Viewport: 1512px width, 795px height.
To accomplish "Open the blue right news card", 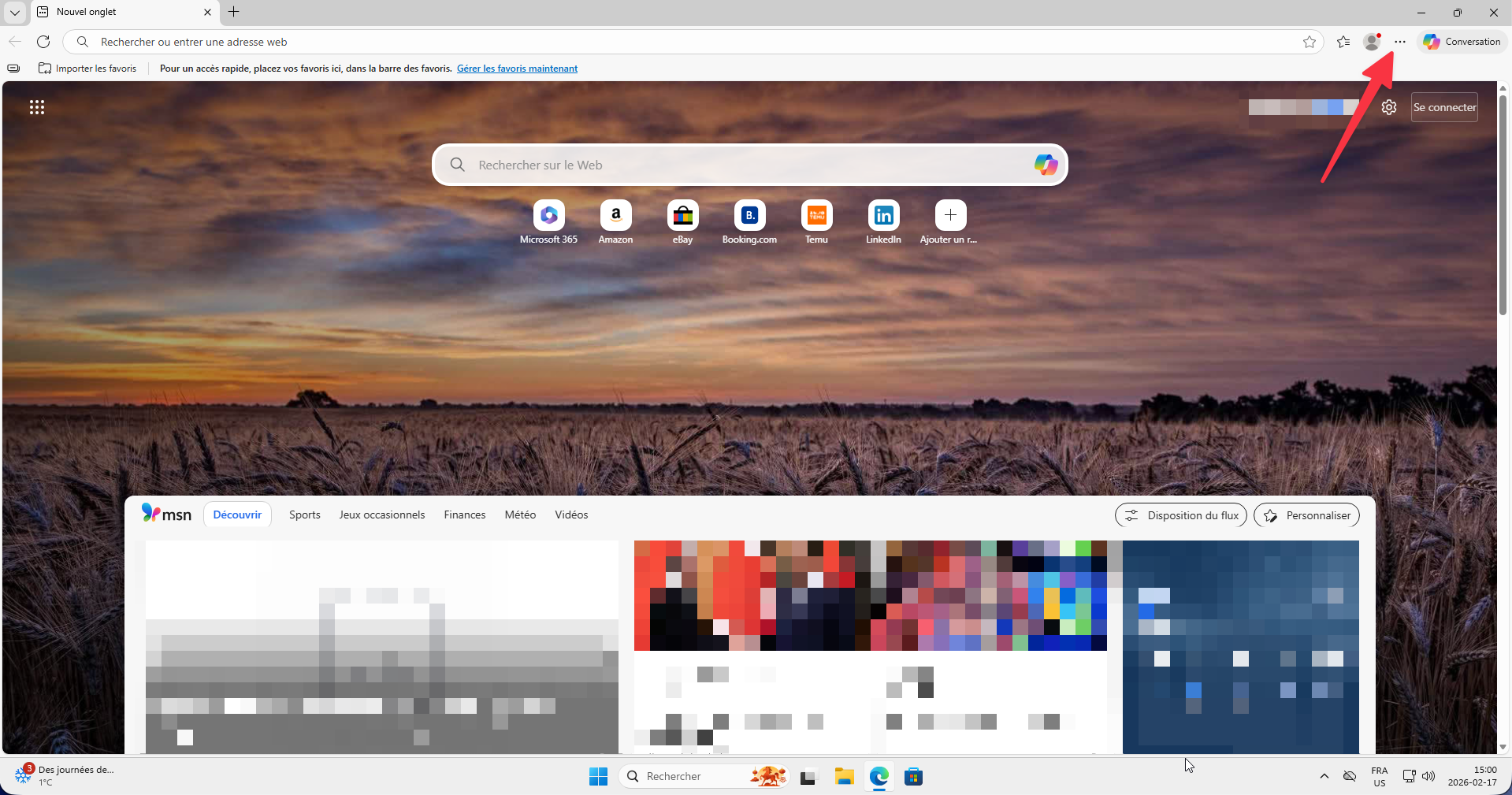I will pyautogui.click(x=1241, y=647).
